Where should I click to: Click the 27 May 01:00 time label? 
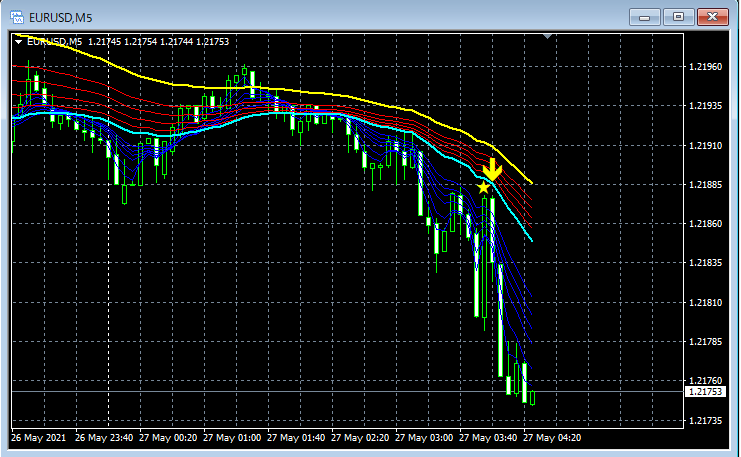(x=232, y=438)
